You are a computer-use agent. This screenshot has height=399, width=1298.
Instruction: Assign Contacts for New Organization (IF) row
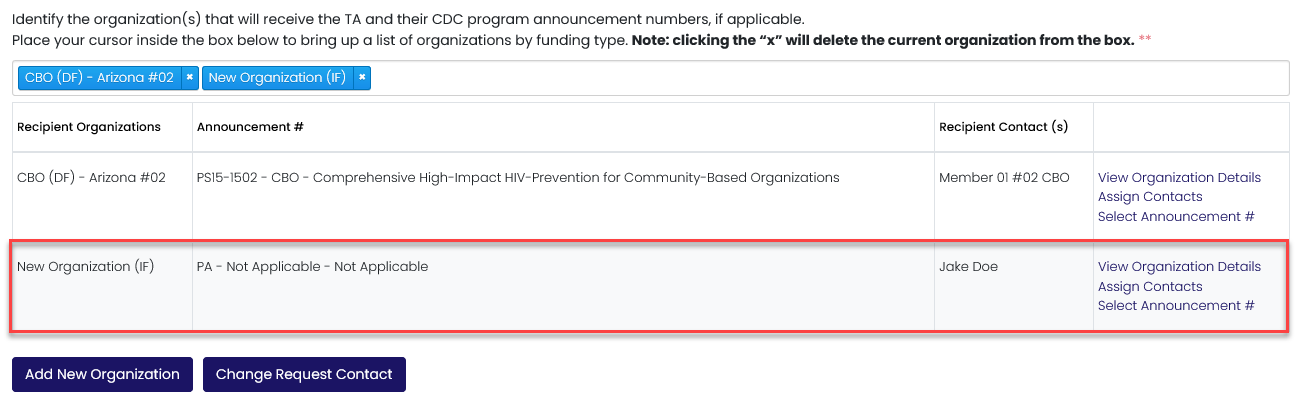click(1150, 287)
